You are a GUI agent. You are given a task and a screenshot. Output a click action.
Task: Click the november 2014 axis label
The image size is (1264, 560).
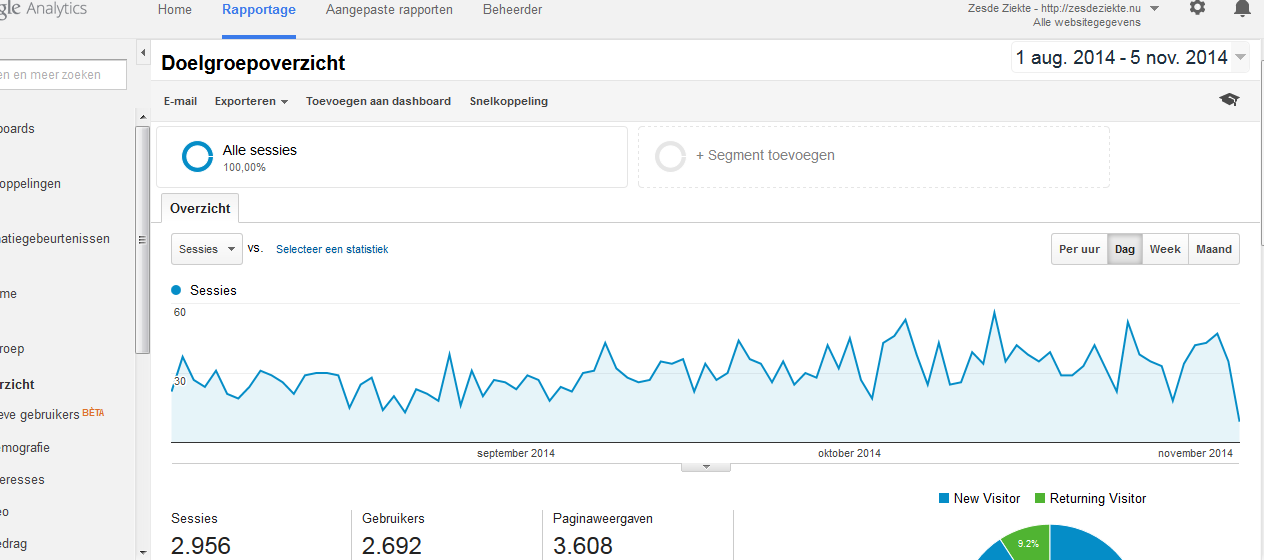pyautogui.click(x=1195, y=453)
